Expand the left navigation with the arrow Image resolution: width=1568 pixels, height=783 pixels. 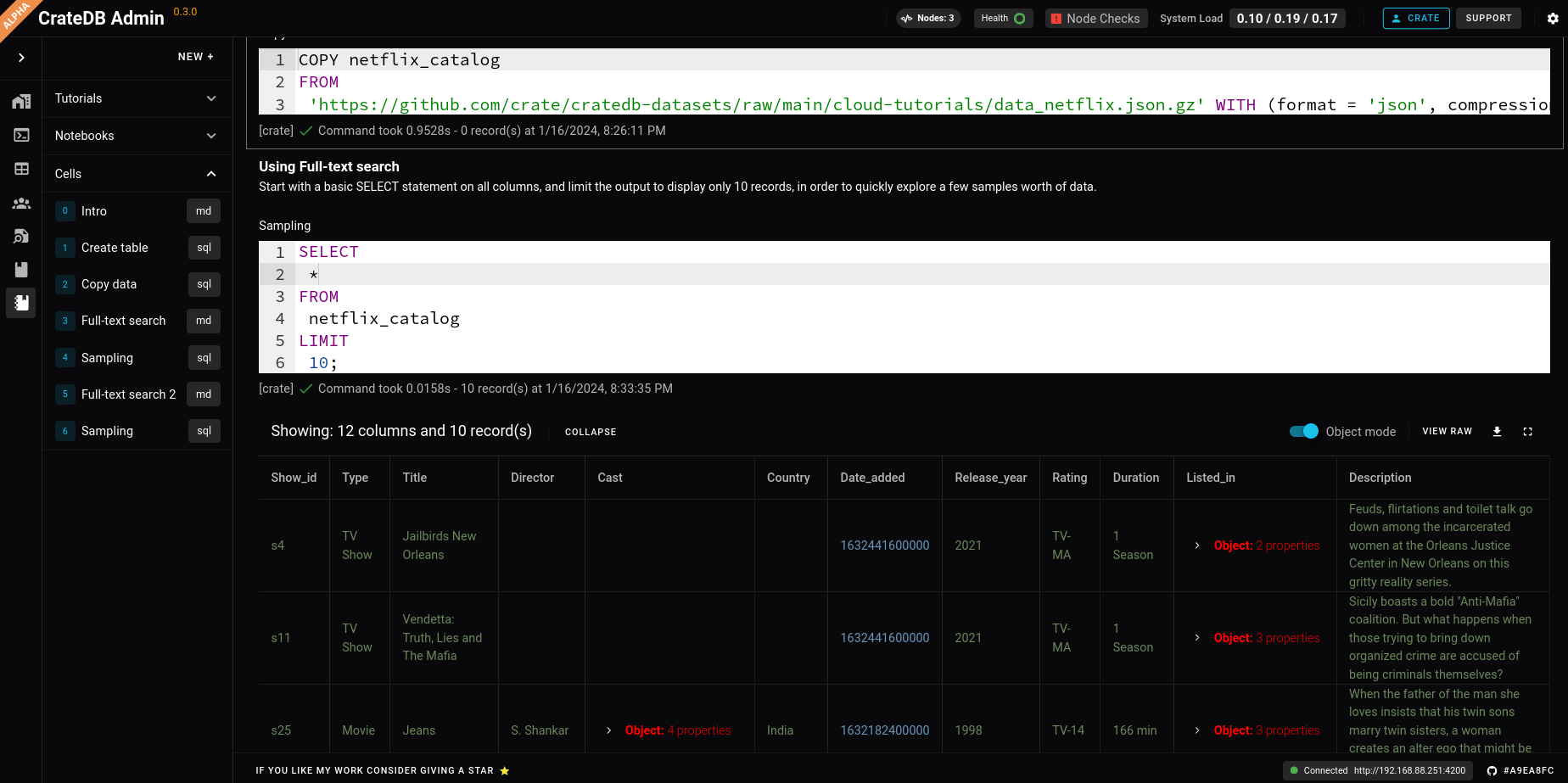[x=21, y=58]
